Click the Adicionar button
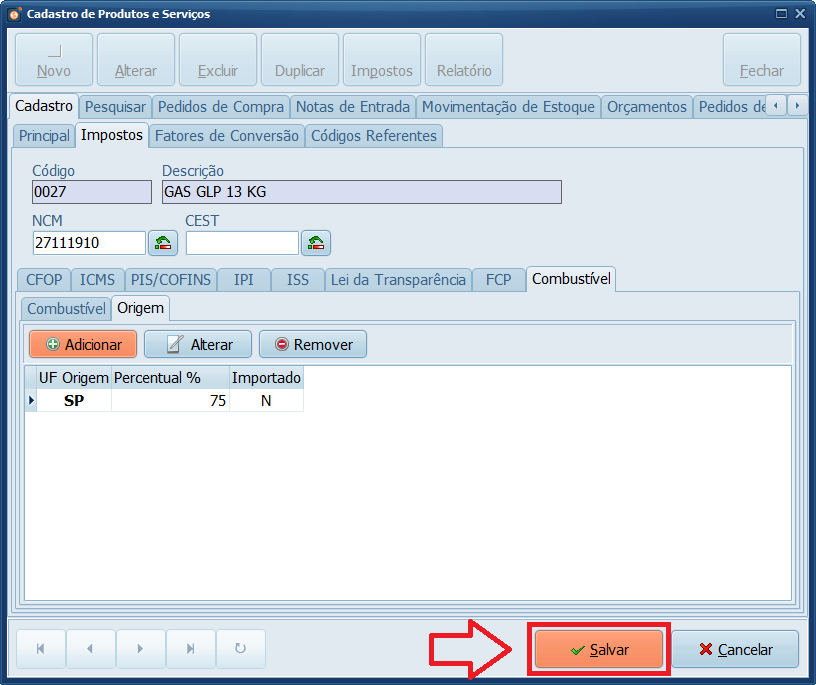Screen dimensions: 816x685 (83, 345)
